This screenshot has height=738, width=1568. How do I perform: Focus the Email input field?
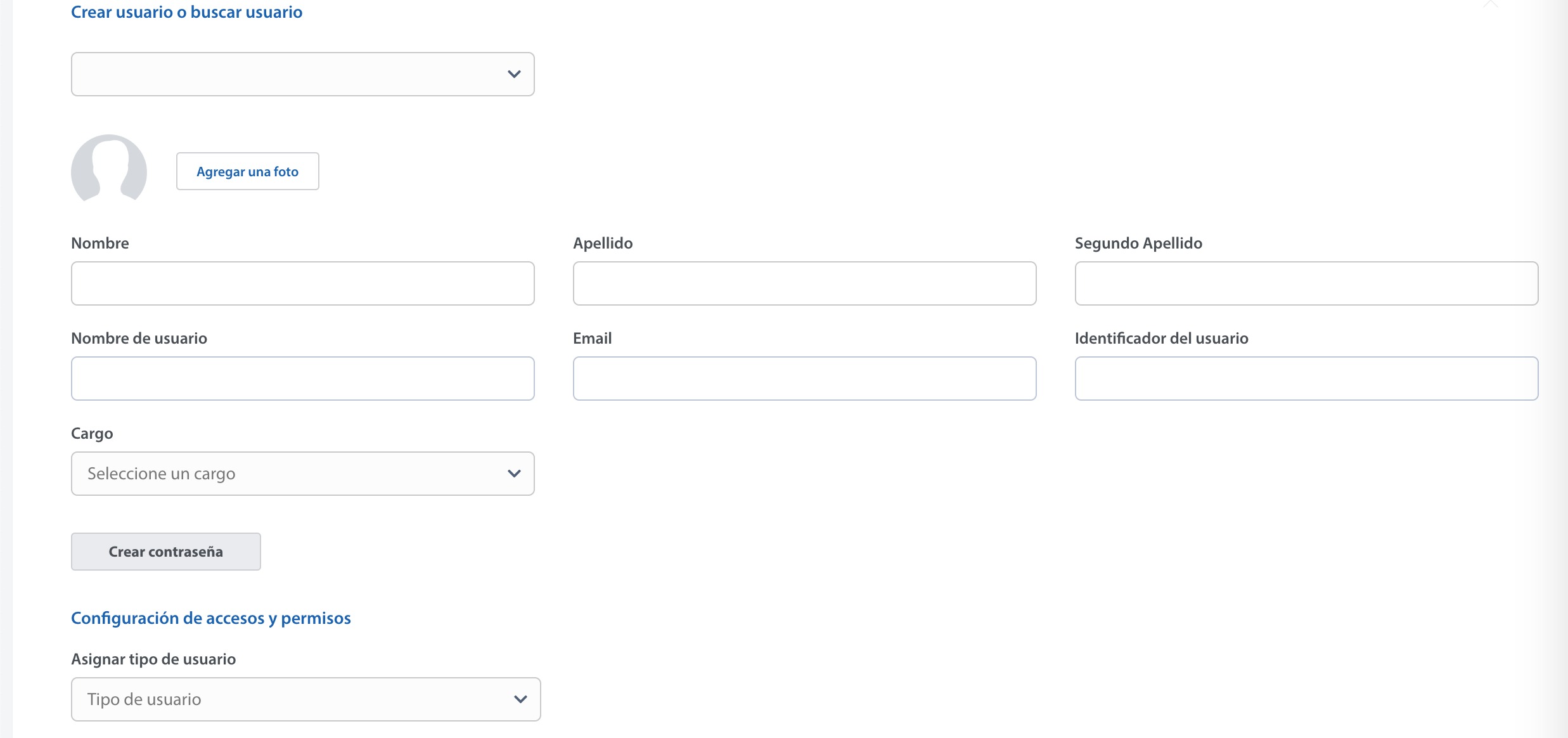[804, 379]
